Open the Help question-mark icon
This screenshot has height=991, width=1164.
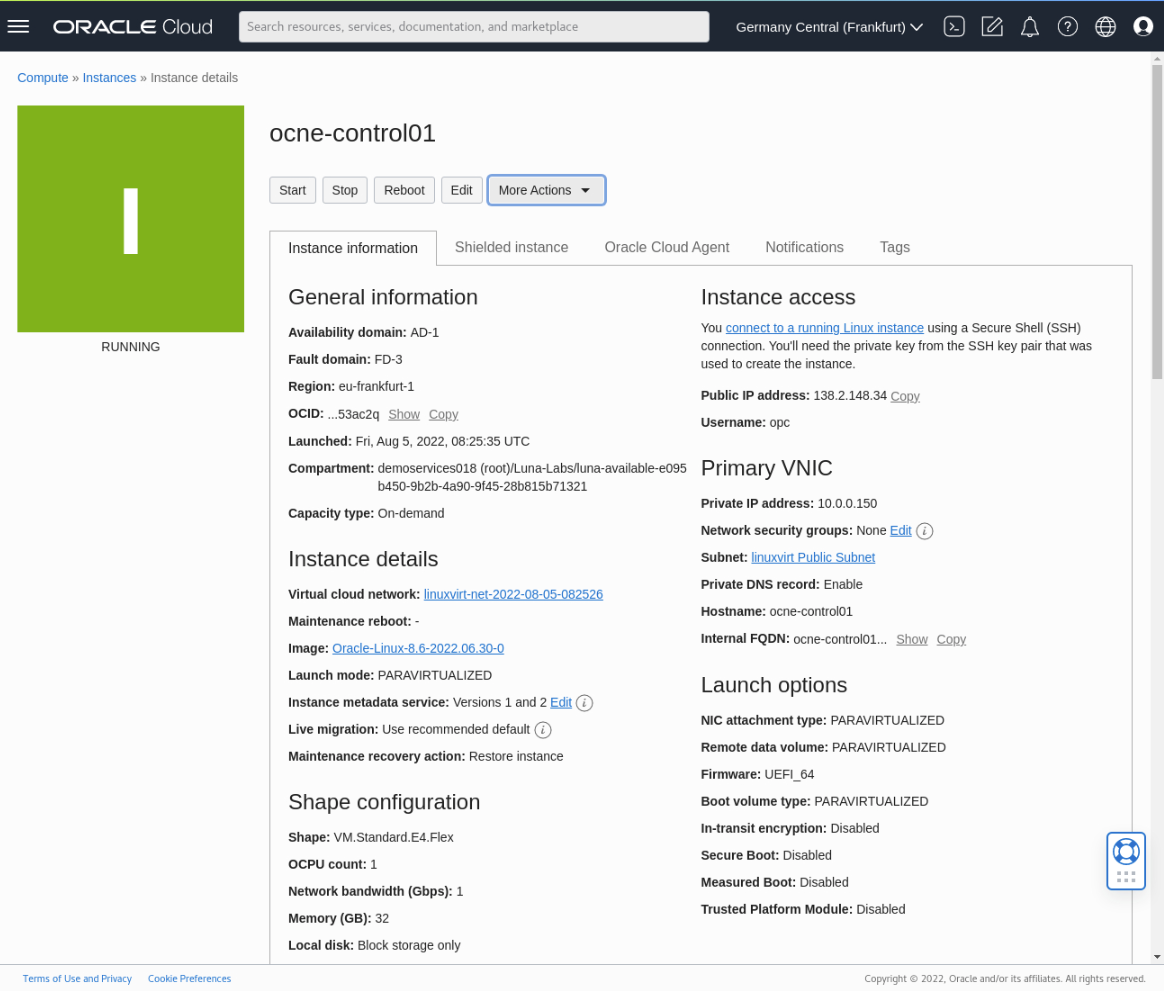click(1068, 26)
